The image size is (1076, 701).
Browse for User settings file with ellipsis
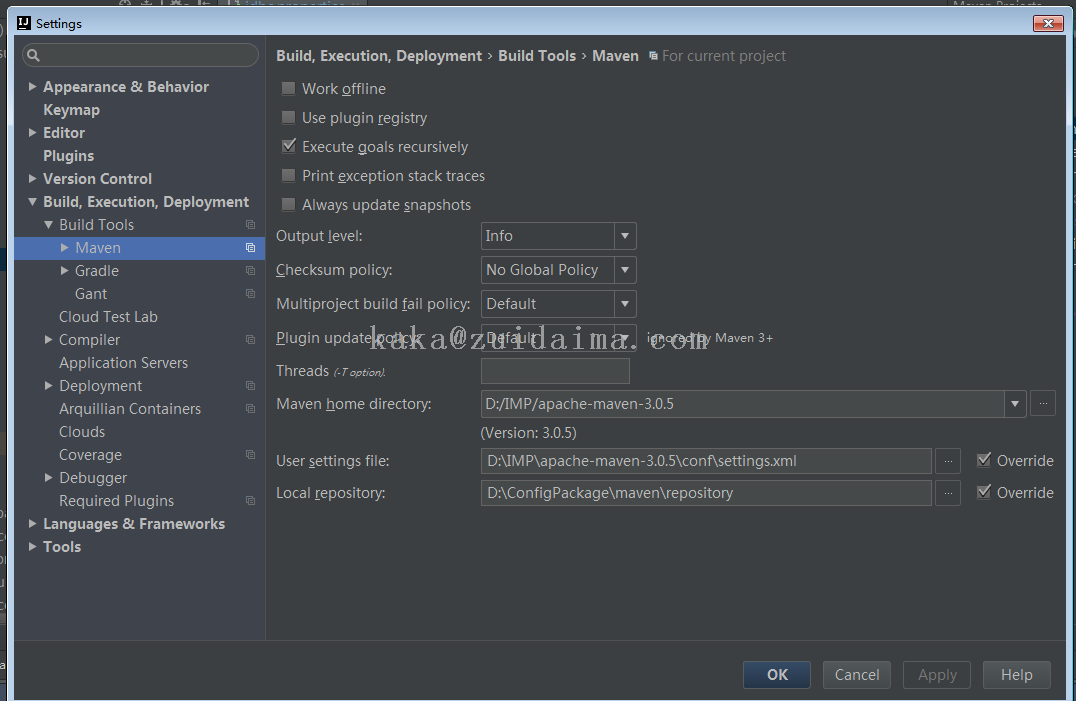pos(948,461)
